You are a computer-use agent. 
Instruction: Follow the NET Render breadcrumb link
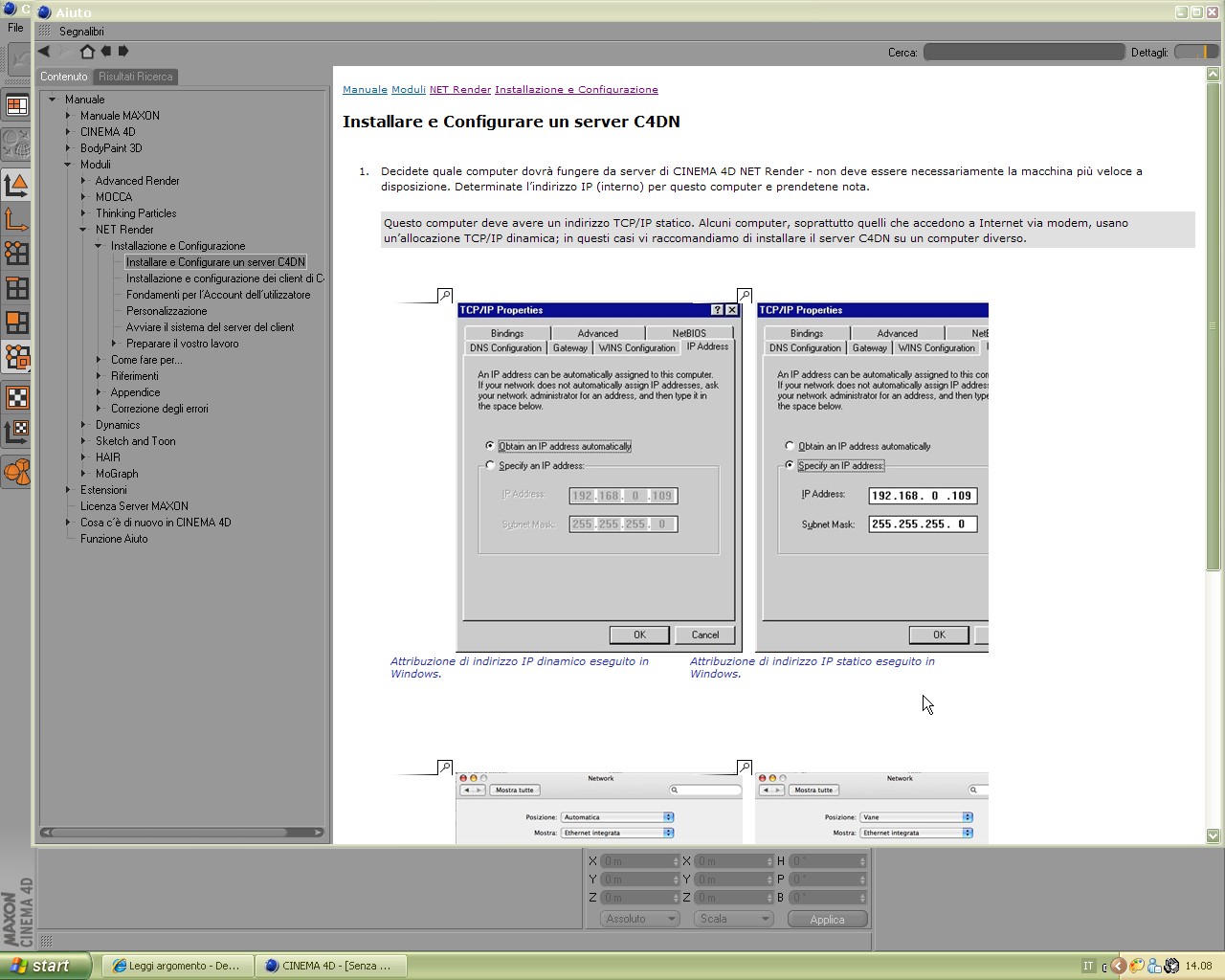point(460,90)
